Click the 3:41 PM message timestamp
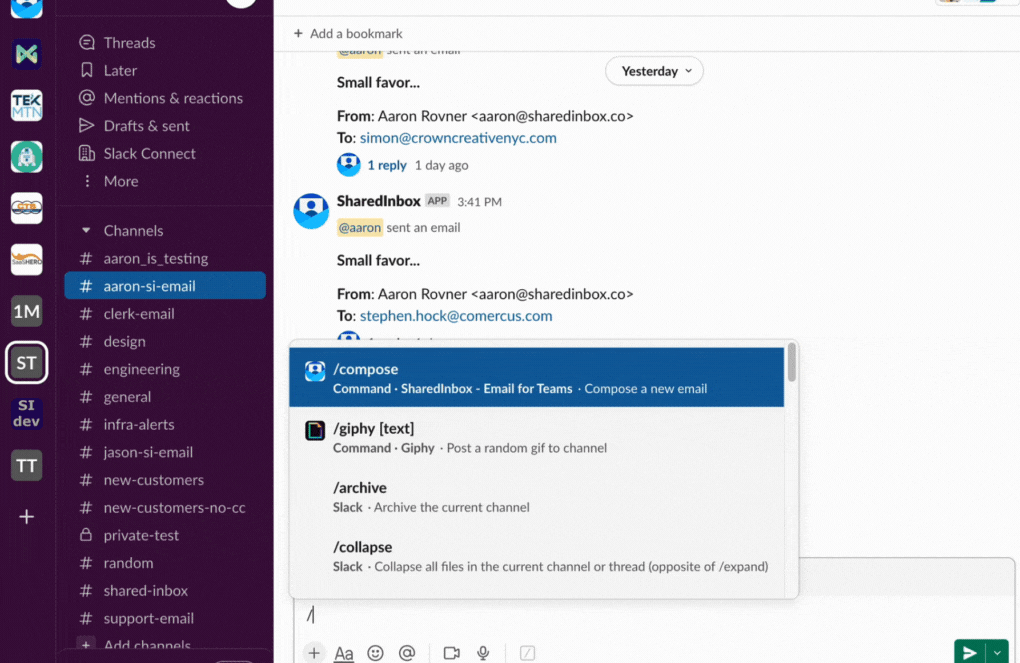1020x663 pixels. pyautogui.click(x=479, y=202)
